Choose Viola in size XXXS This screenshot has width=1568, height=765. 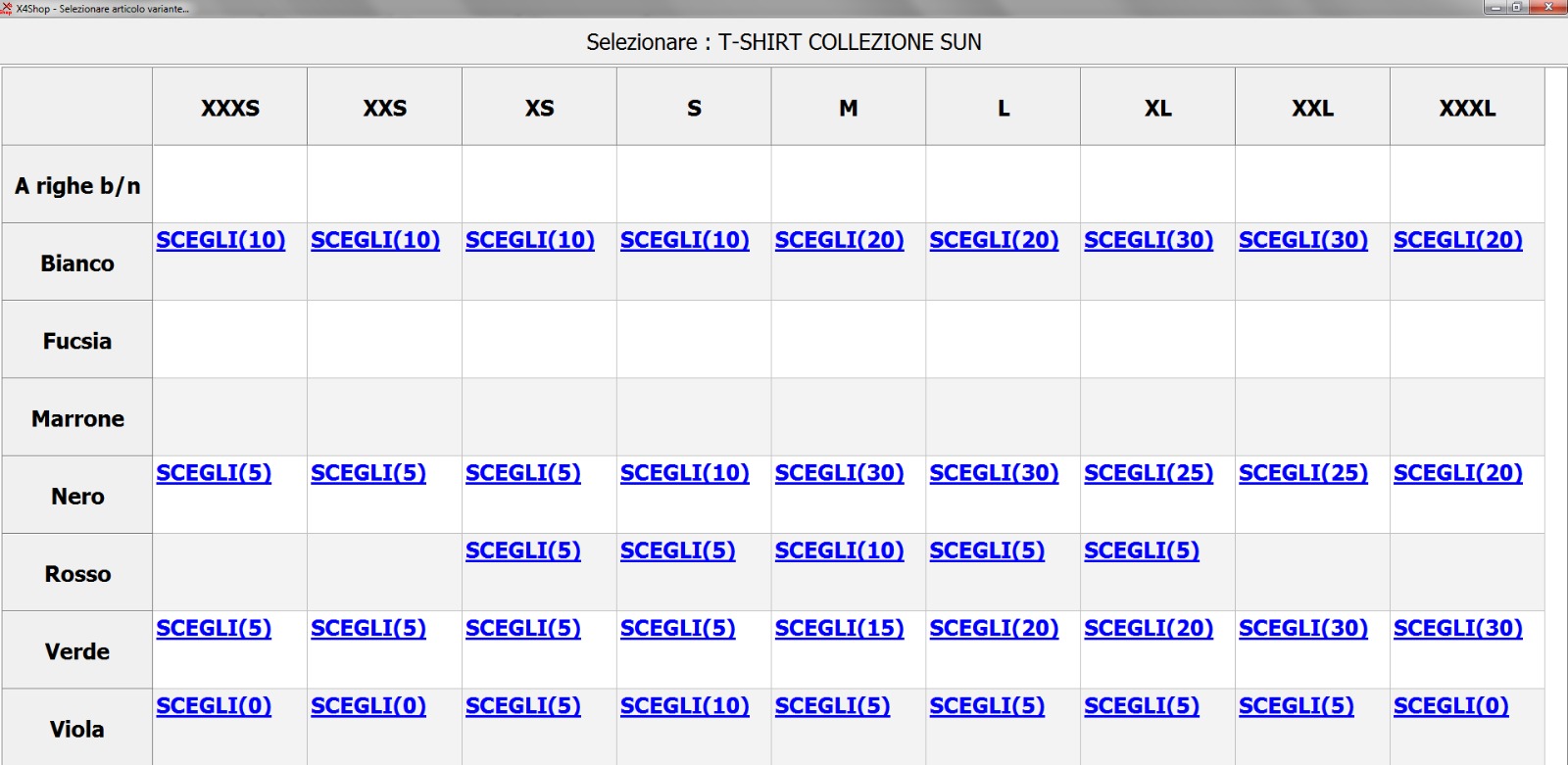214,705
